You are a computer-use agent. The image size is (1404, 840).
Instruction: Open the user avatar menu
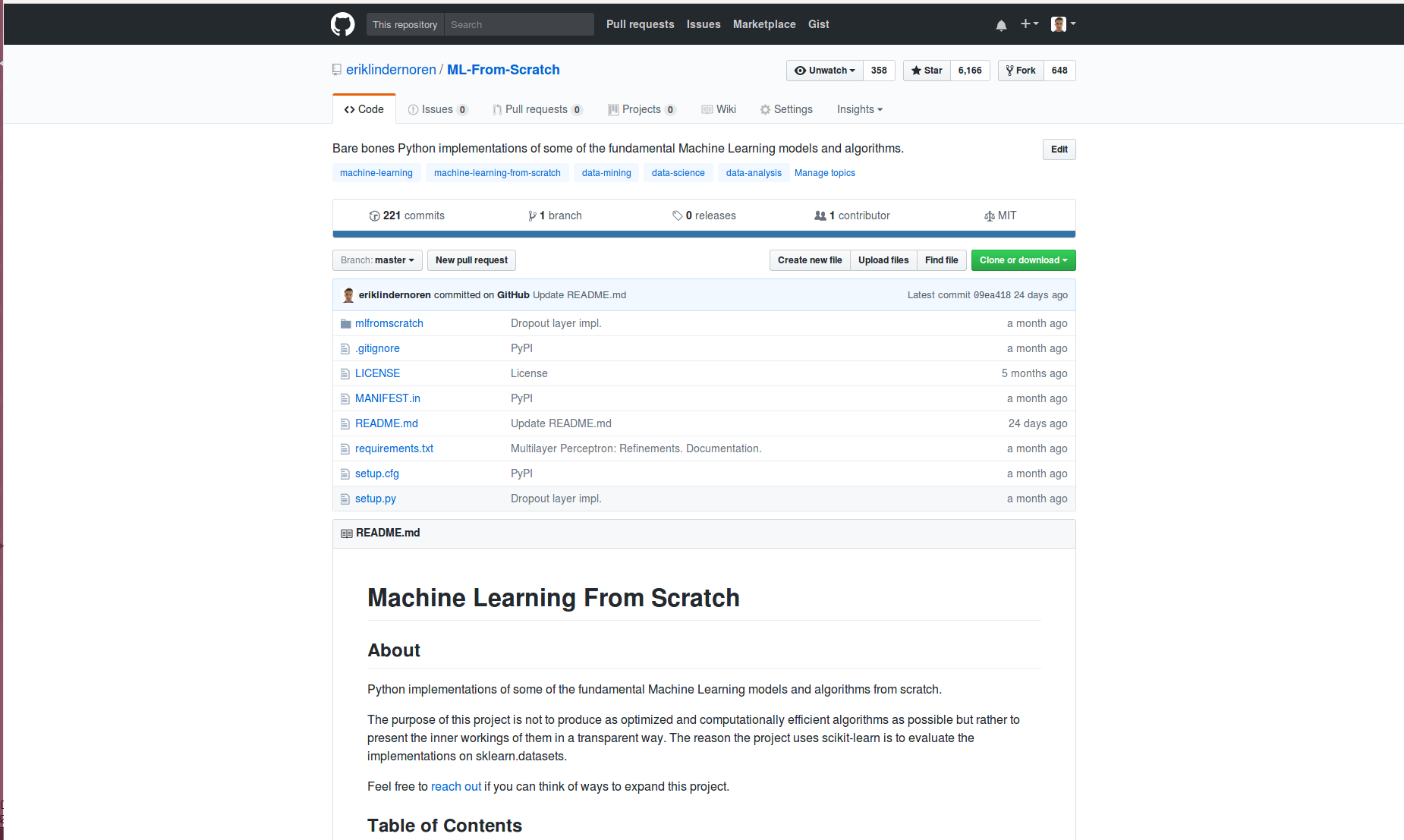[x=1063, y=24]
